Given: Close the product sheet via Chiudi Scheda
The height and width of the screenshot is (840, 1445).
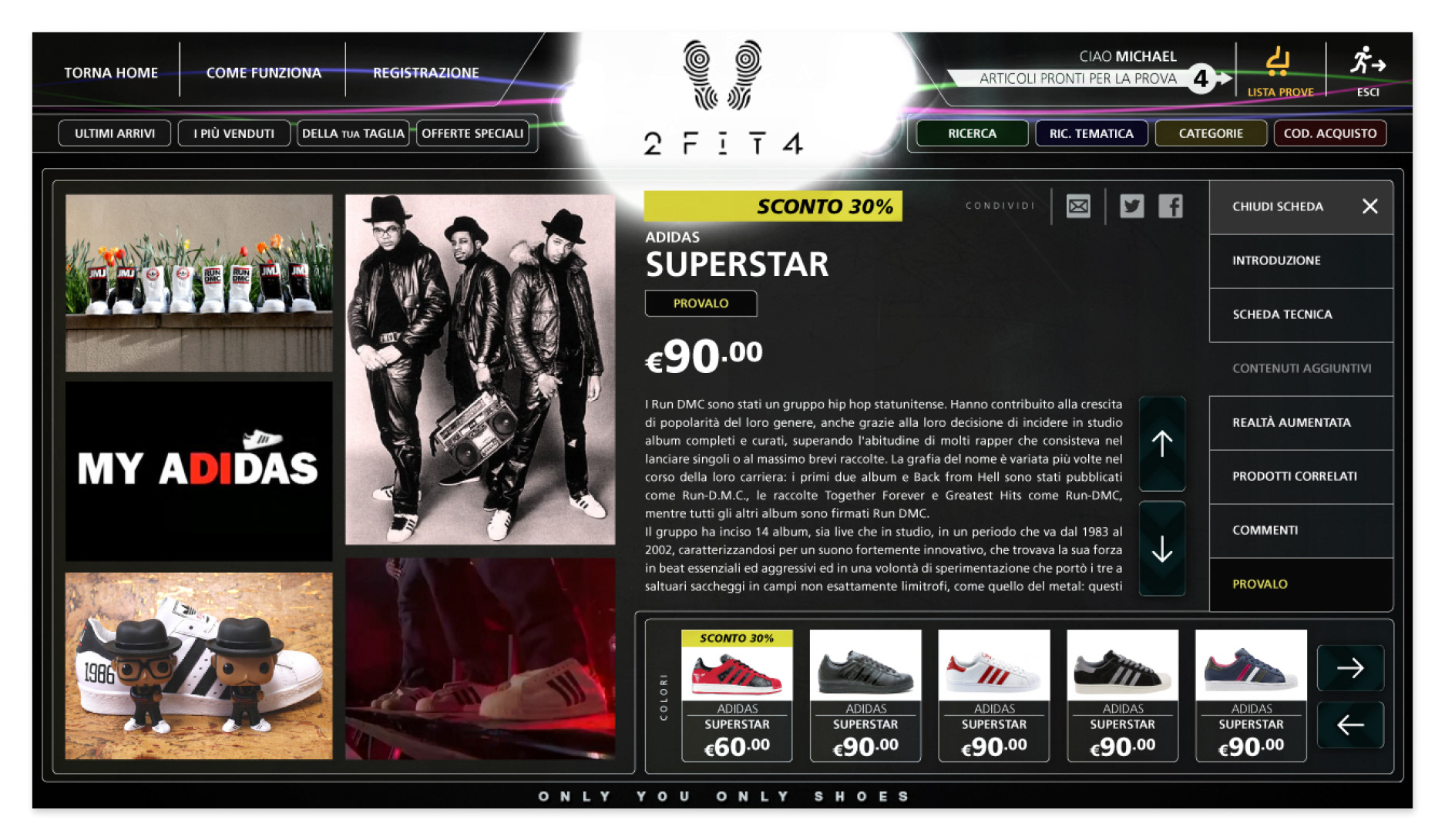Looking at the screenshot, I should click(1301, 207).
